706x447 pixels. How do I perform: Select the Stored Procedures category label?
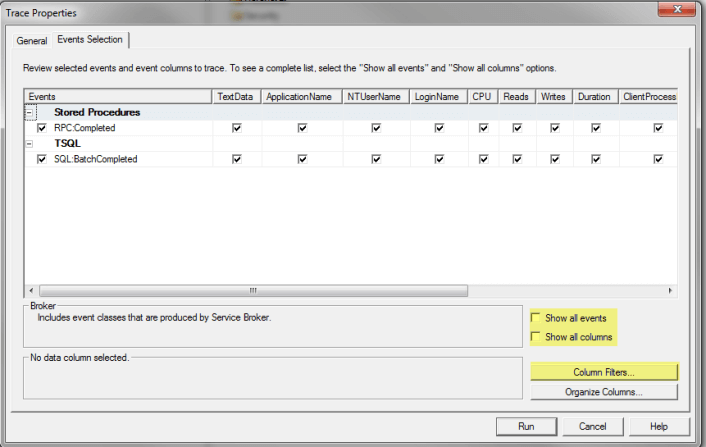click(97, 112)
